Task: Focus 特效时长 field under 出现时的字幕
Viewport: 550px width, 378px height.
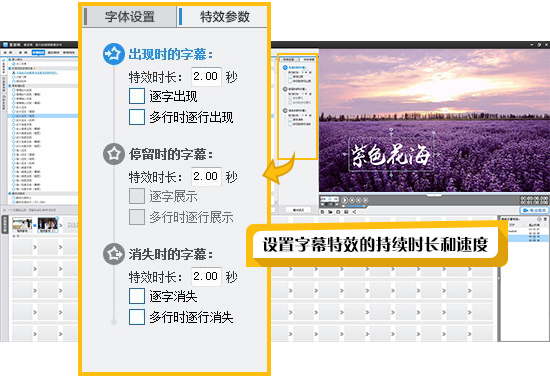Action: tap(206, 76)
